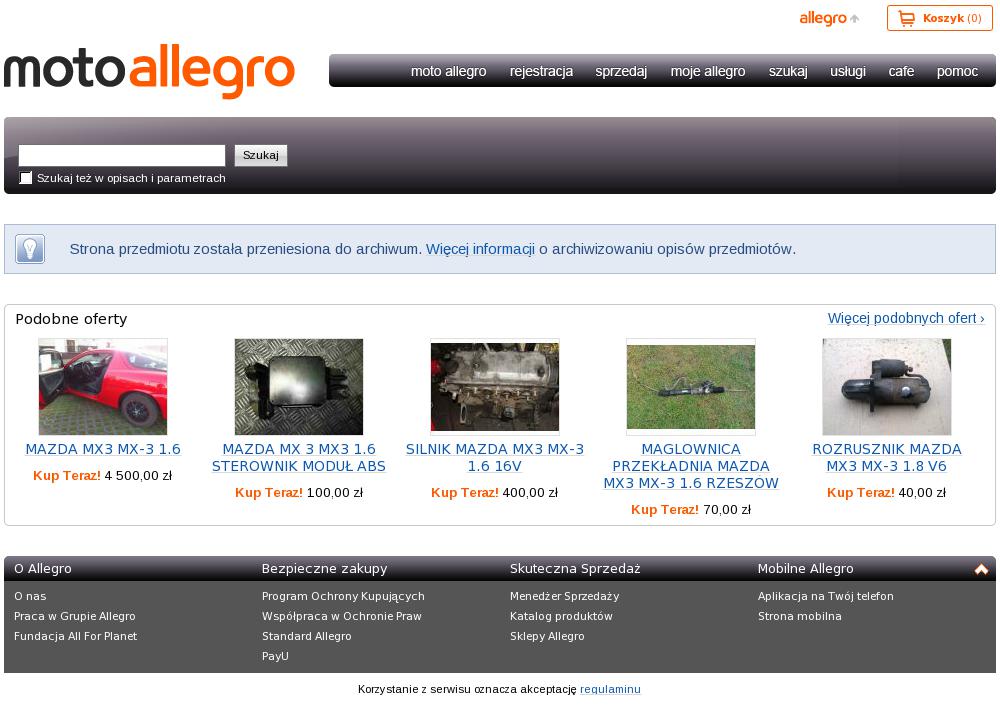Click the Bezpieczne zakupy footer heading
This screenshot has width=1000, height=709.
pyautogui.click(x=325, y=569)
